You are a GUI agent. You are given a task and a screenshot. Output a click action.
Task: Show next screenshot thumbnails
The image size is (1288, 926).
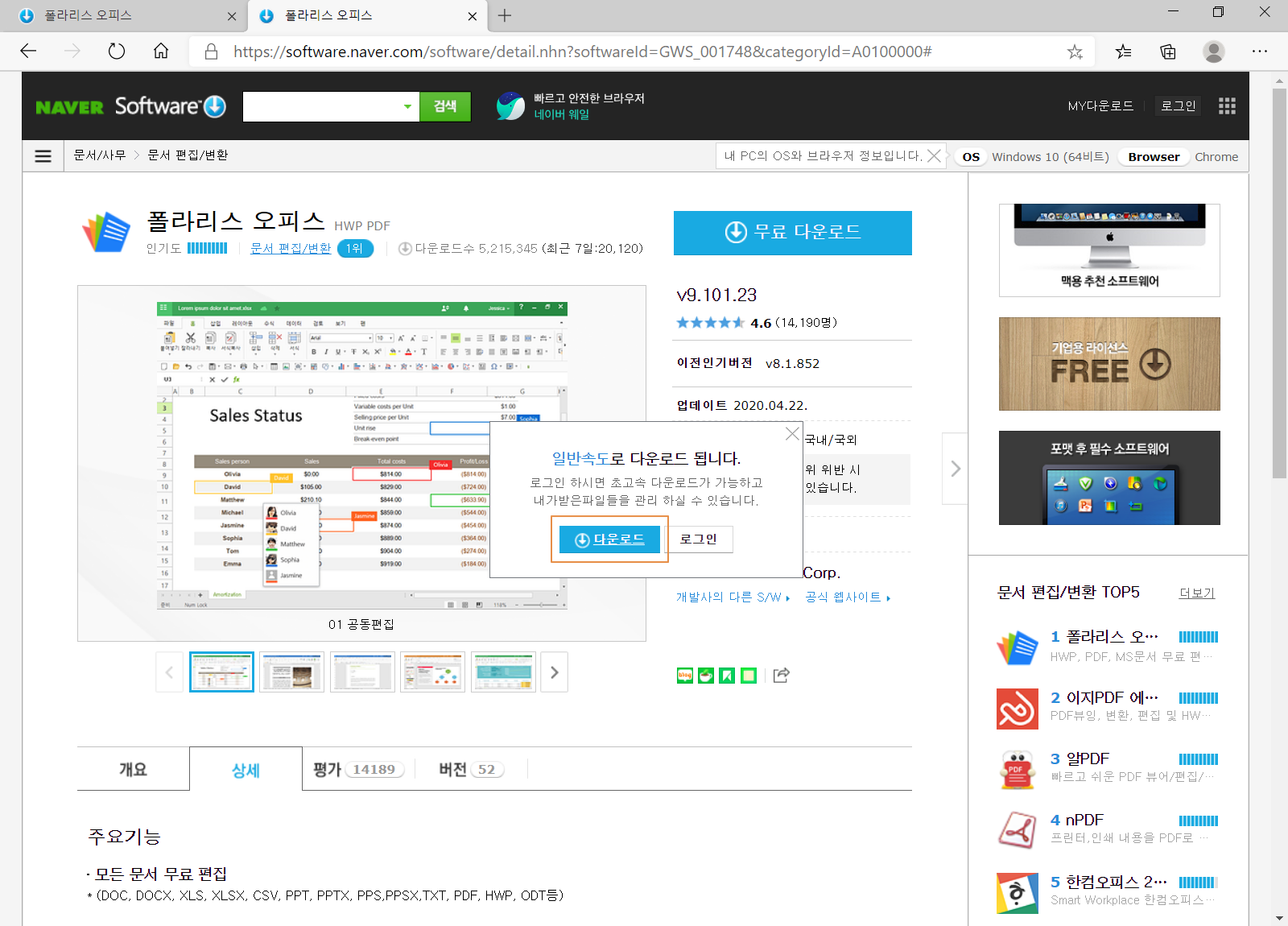pyautogui.click(x=554, y=672)
